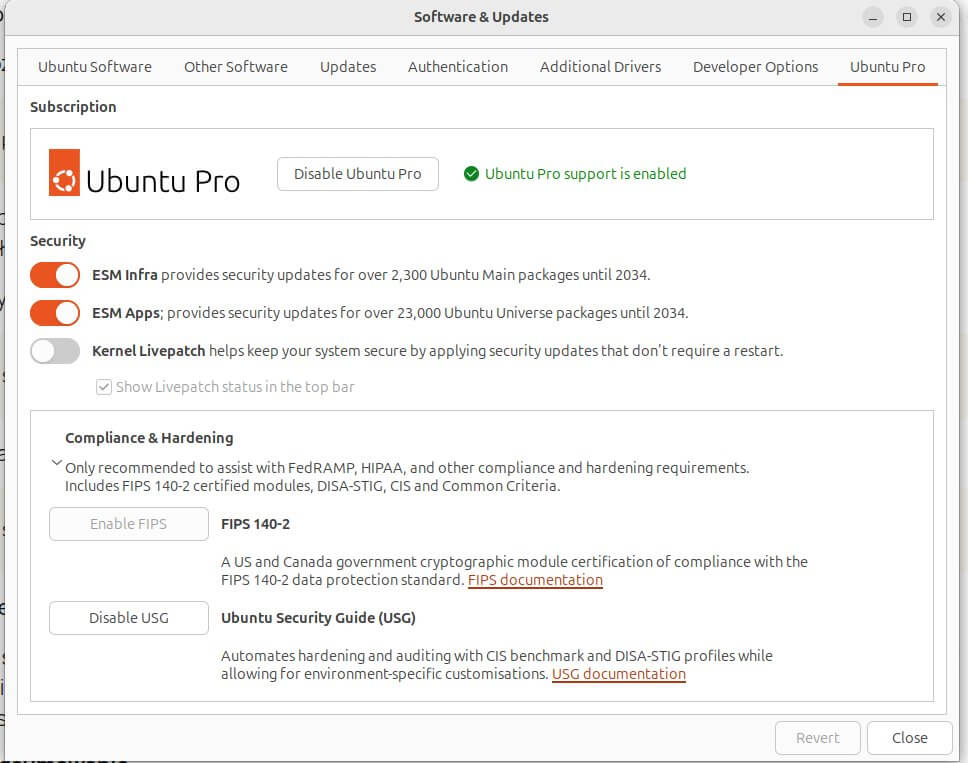Minimize the Software & Updates window

[x=872, y=17]
